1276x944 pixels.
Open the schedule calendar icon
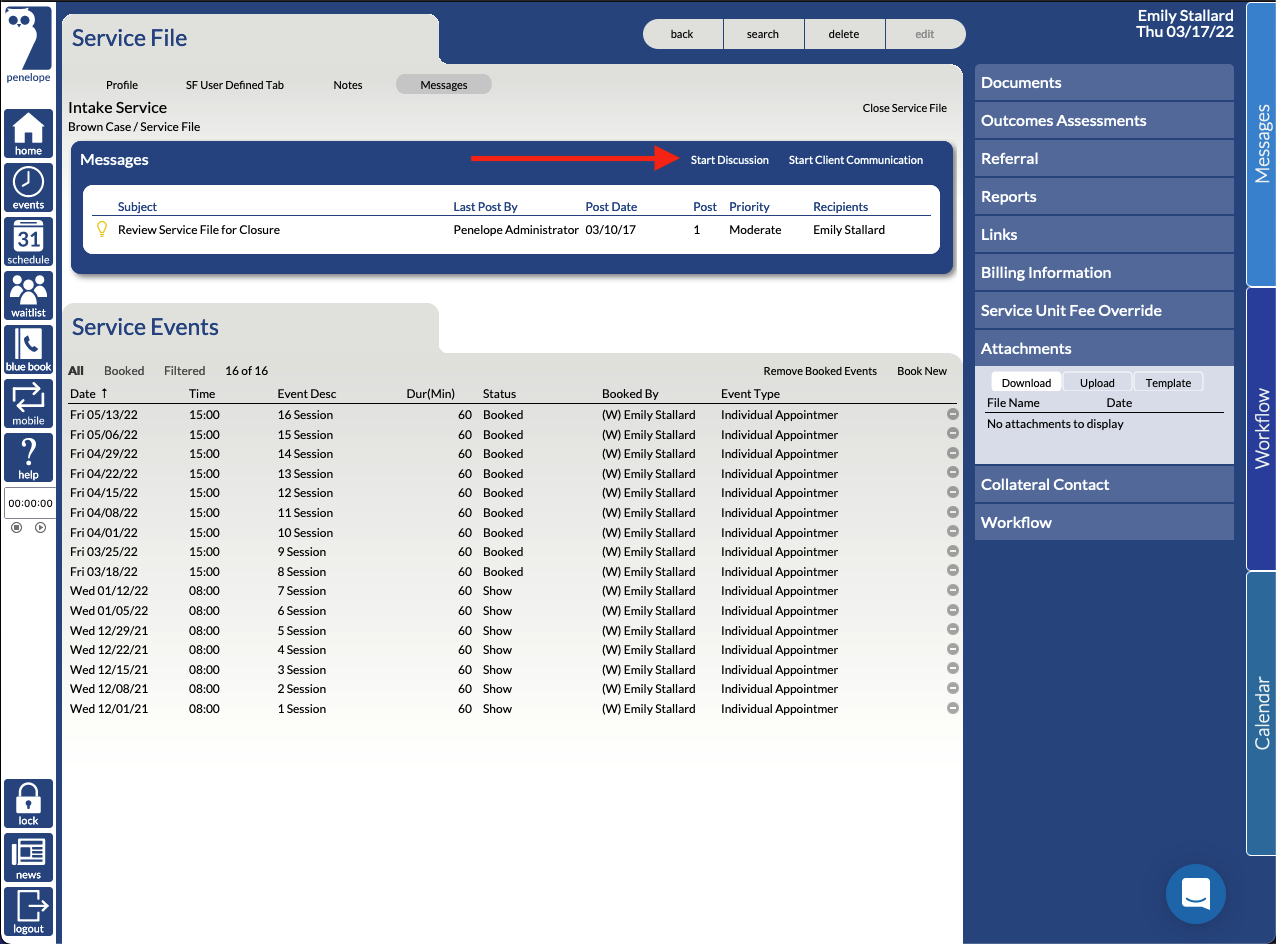click(x=28, y=242)
